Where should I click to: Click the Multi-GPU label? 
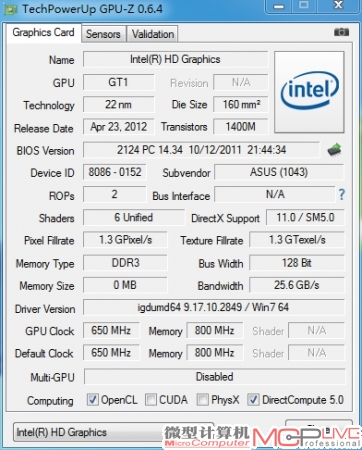52,377
